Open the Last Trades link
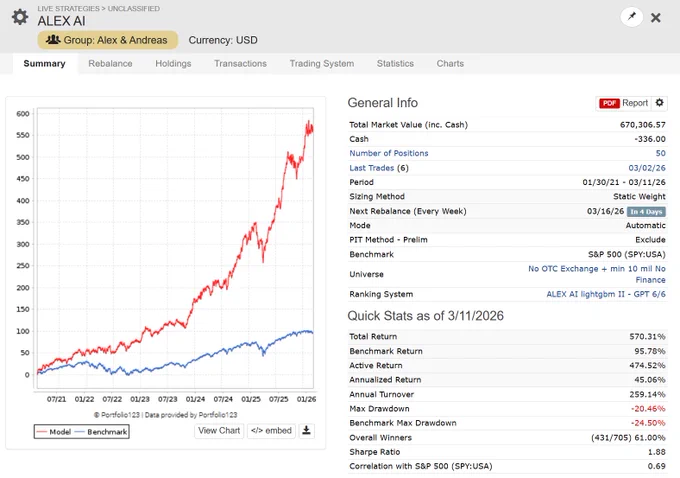Screen dimensions: 680x478 [371, 168]
